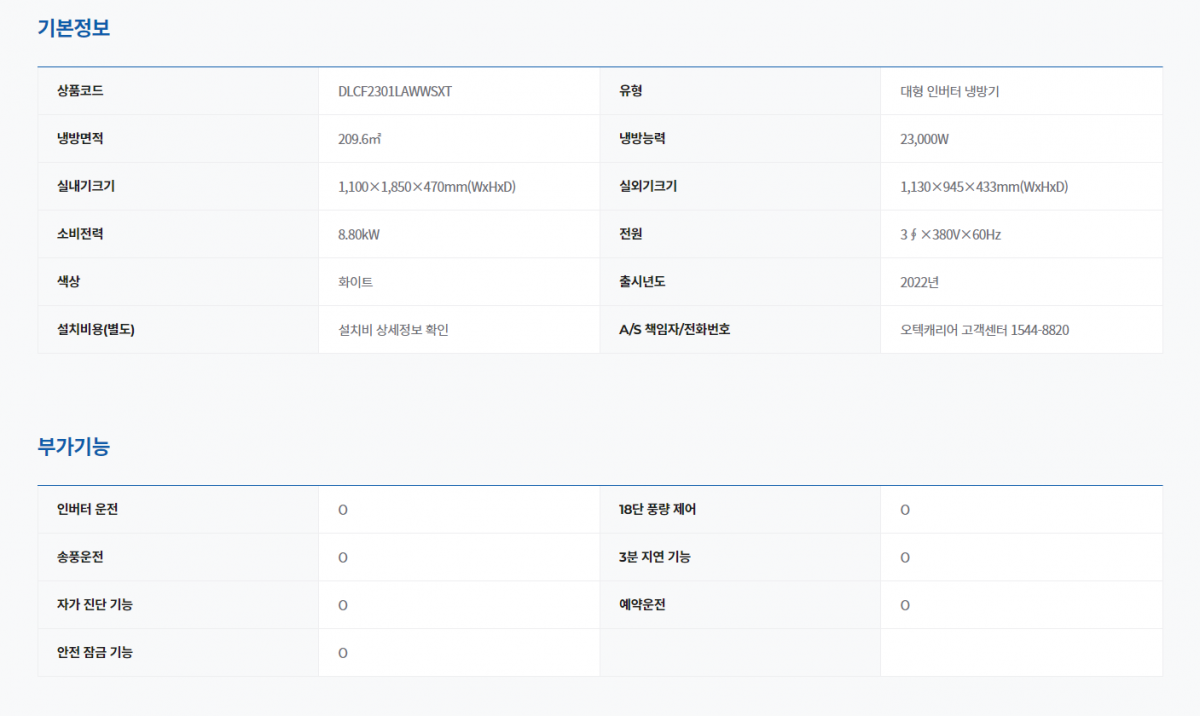Click indoor unit size 1,100×1,850×470mm value

tap(427, 187)
